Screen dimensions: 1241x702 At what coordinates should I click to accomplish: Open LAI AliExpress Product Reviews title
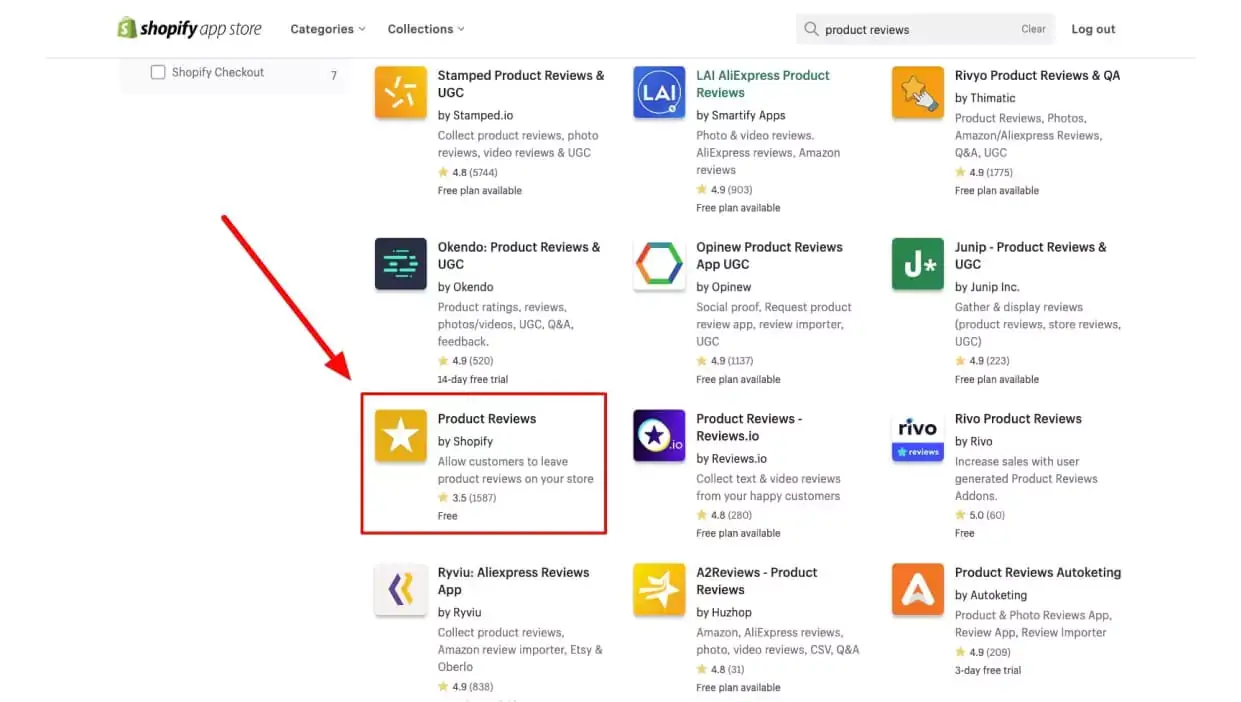coord(763,84)
